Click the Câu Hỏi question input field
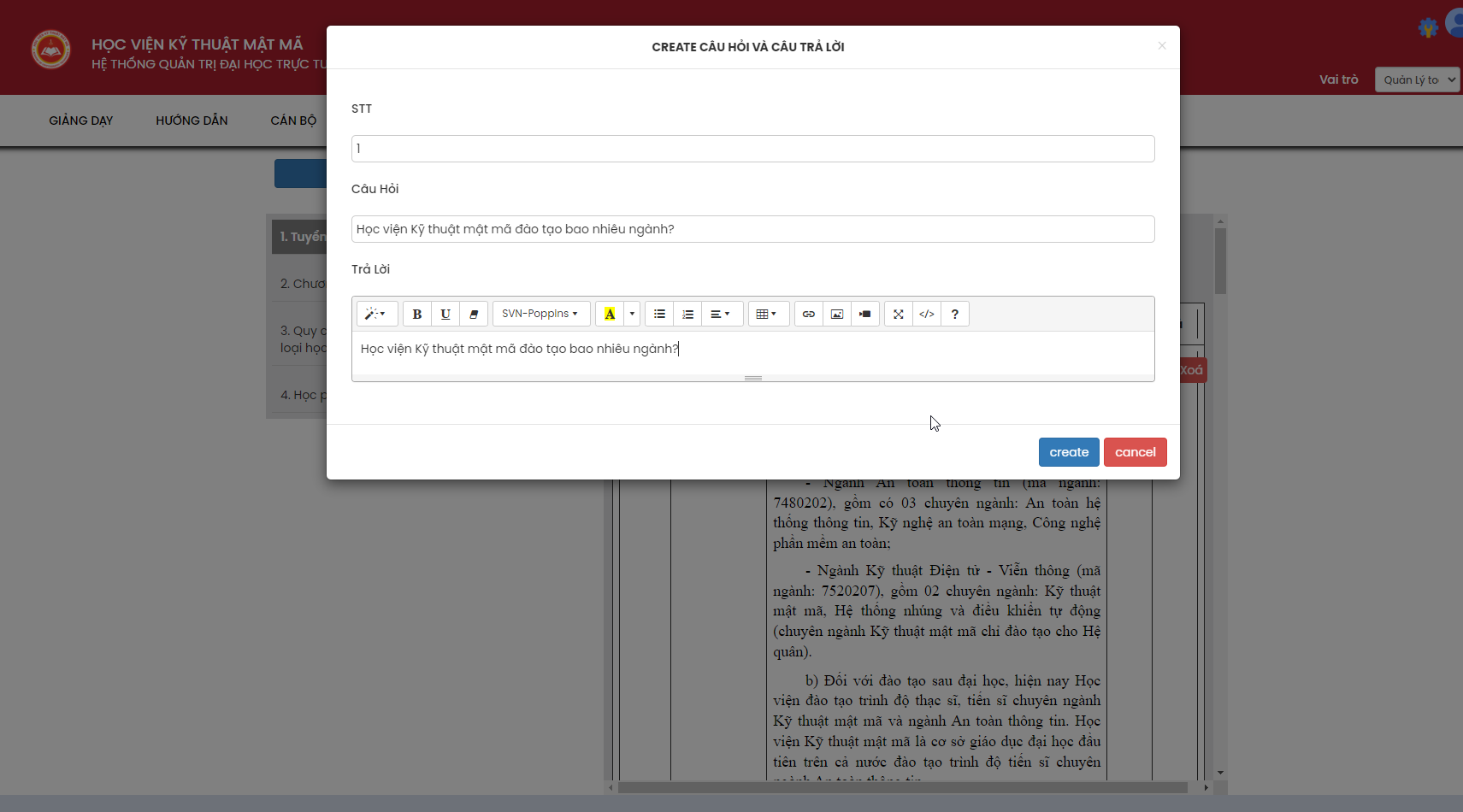The height and width of the screenshot is (812, 1463). (752, 229)
